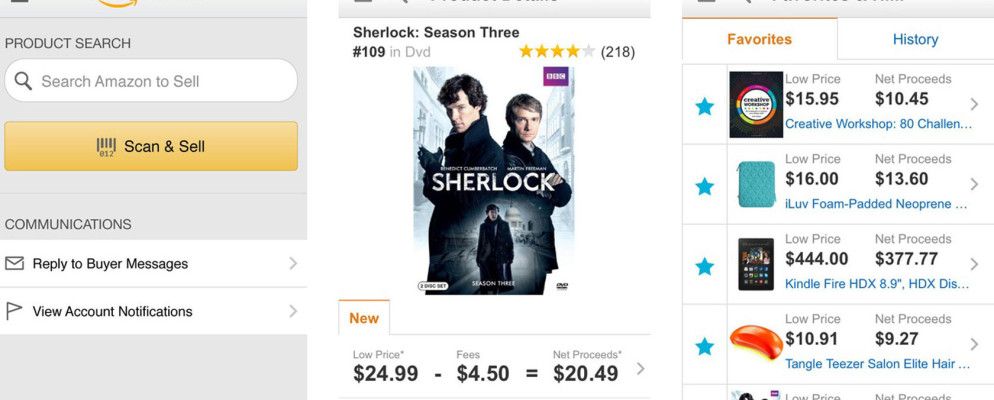This screenshot has height=400, width=994.
Task: Open the Kindle Fire HDX 8.9" link
Action: (877, 284)
